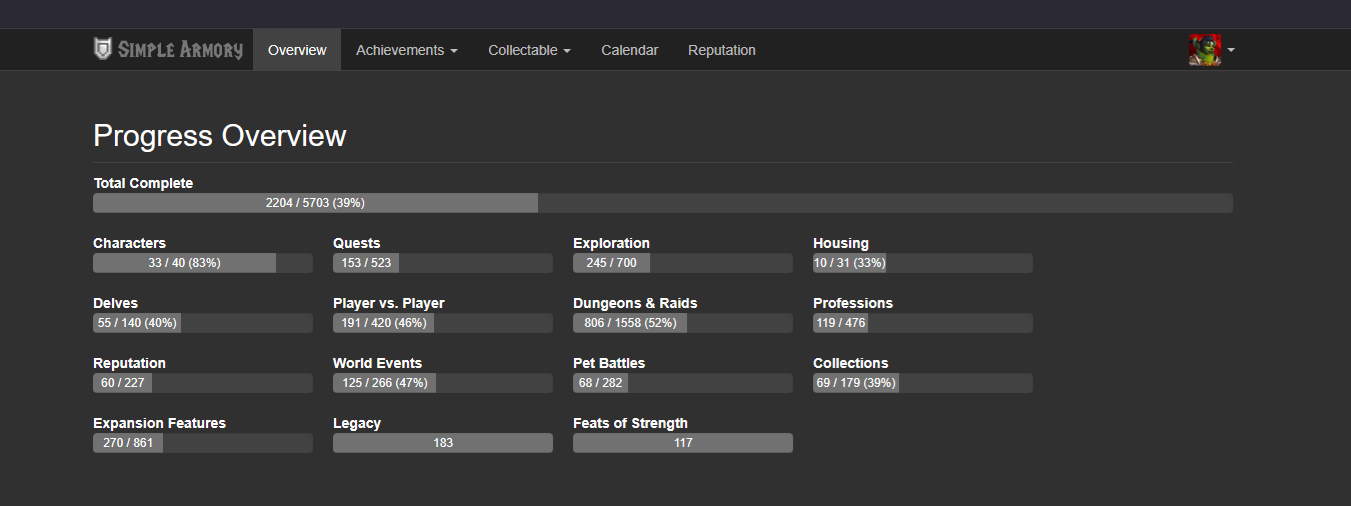Open the Quests category heading

(x=357, y=243)
